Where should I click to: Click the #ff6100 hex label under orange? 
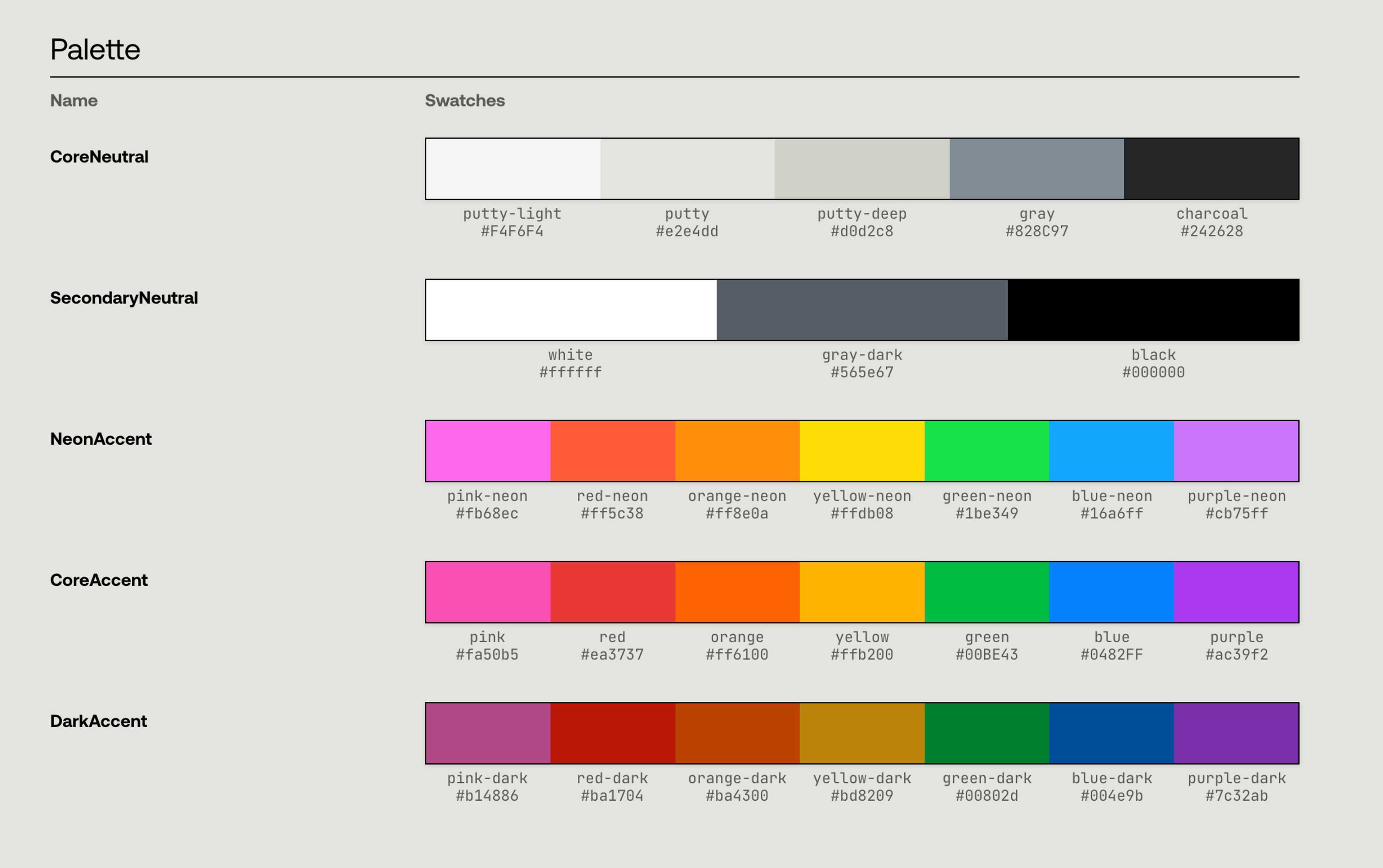[x=737, y=655]
